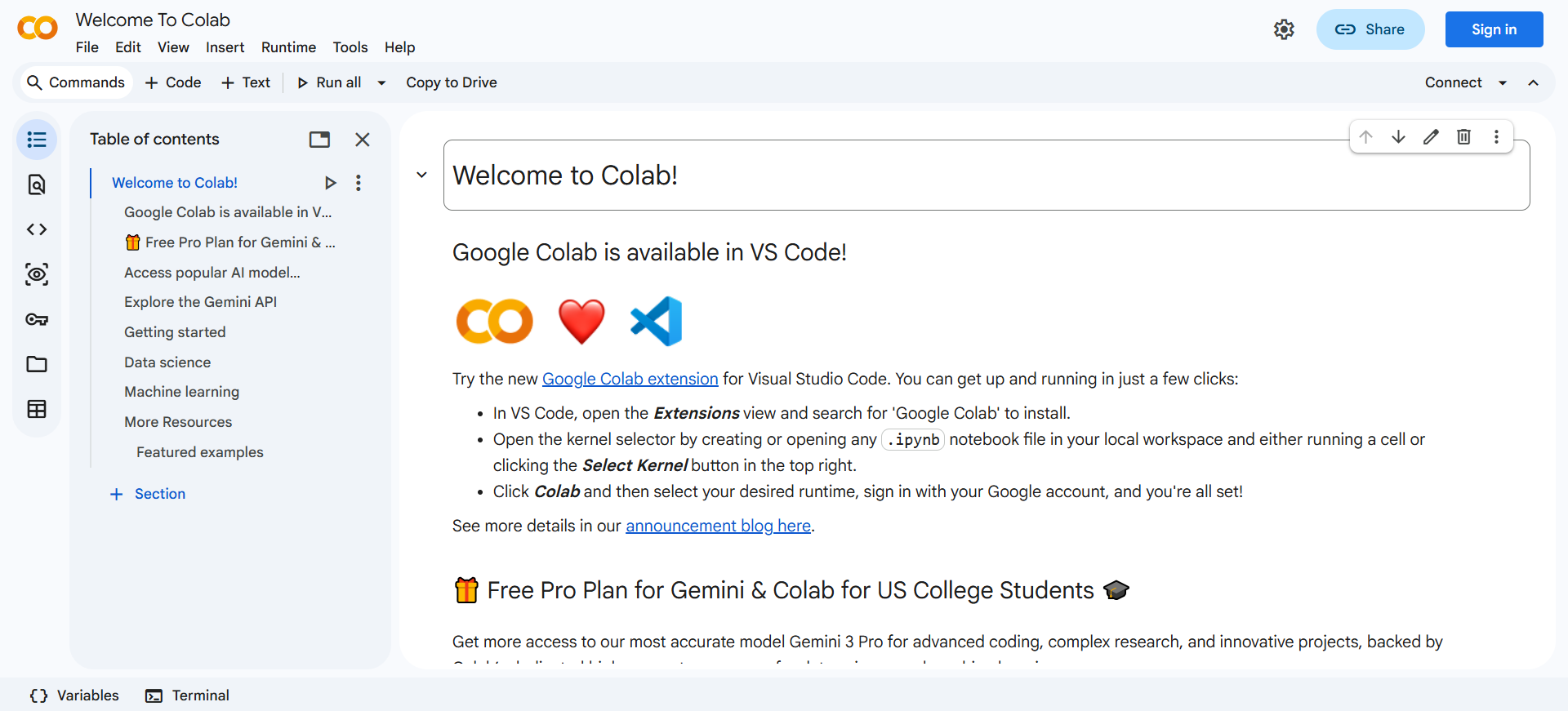Image resolution: width=1568 pixels, height=711 pixels.
Task: Toggle the Variables panel
Action: [x=74, y=695]
